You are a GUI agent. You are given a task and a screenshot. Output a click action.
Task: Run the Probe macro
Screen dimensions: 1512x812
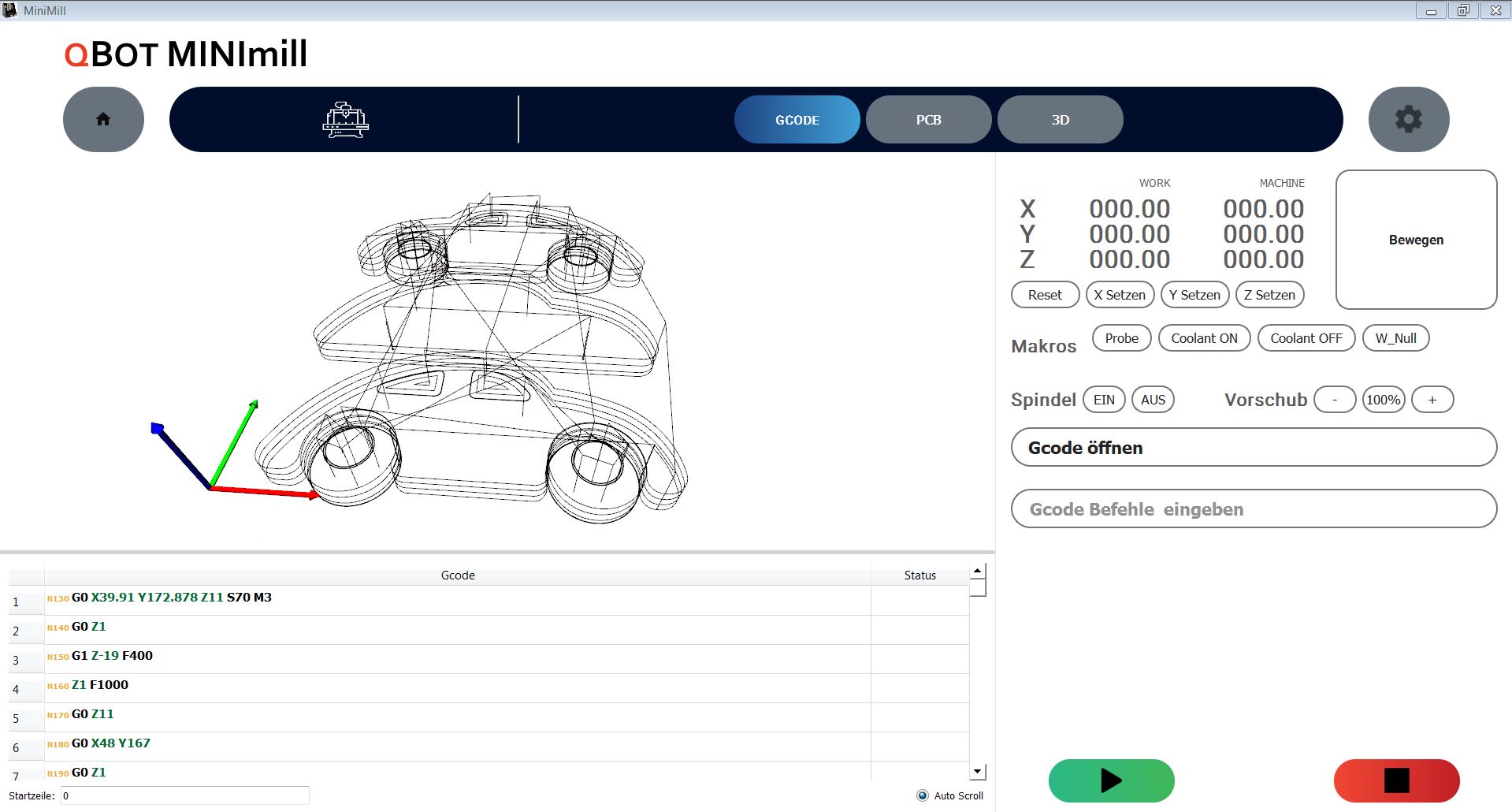(1121, 338)
